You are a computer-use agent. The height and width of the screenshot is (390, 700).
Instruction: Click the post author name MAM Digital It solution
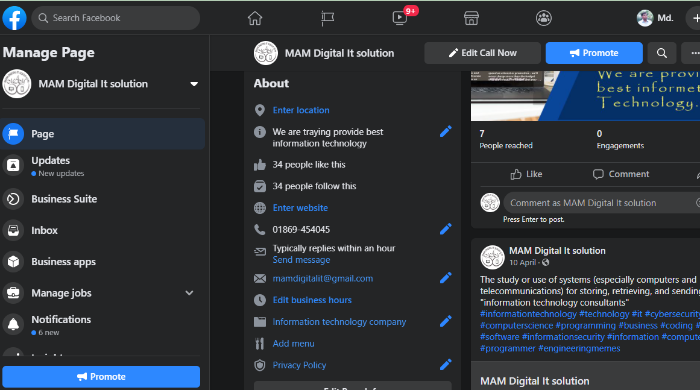[x=557, y=251]
